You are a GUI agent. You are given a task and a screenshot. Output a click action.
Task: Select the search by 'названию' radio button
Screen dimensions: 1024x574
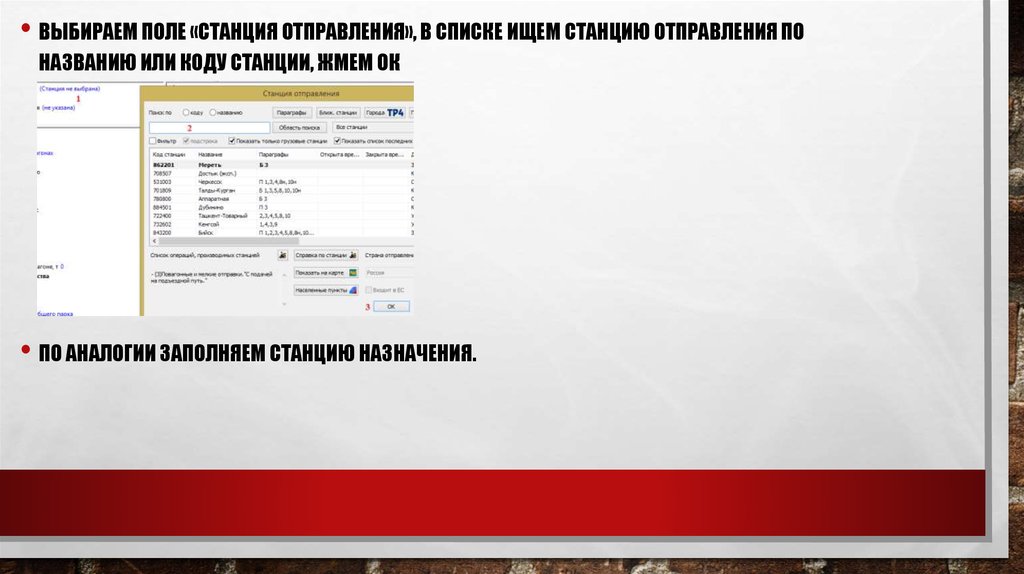coord(213,113)
